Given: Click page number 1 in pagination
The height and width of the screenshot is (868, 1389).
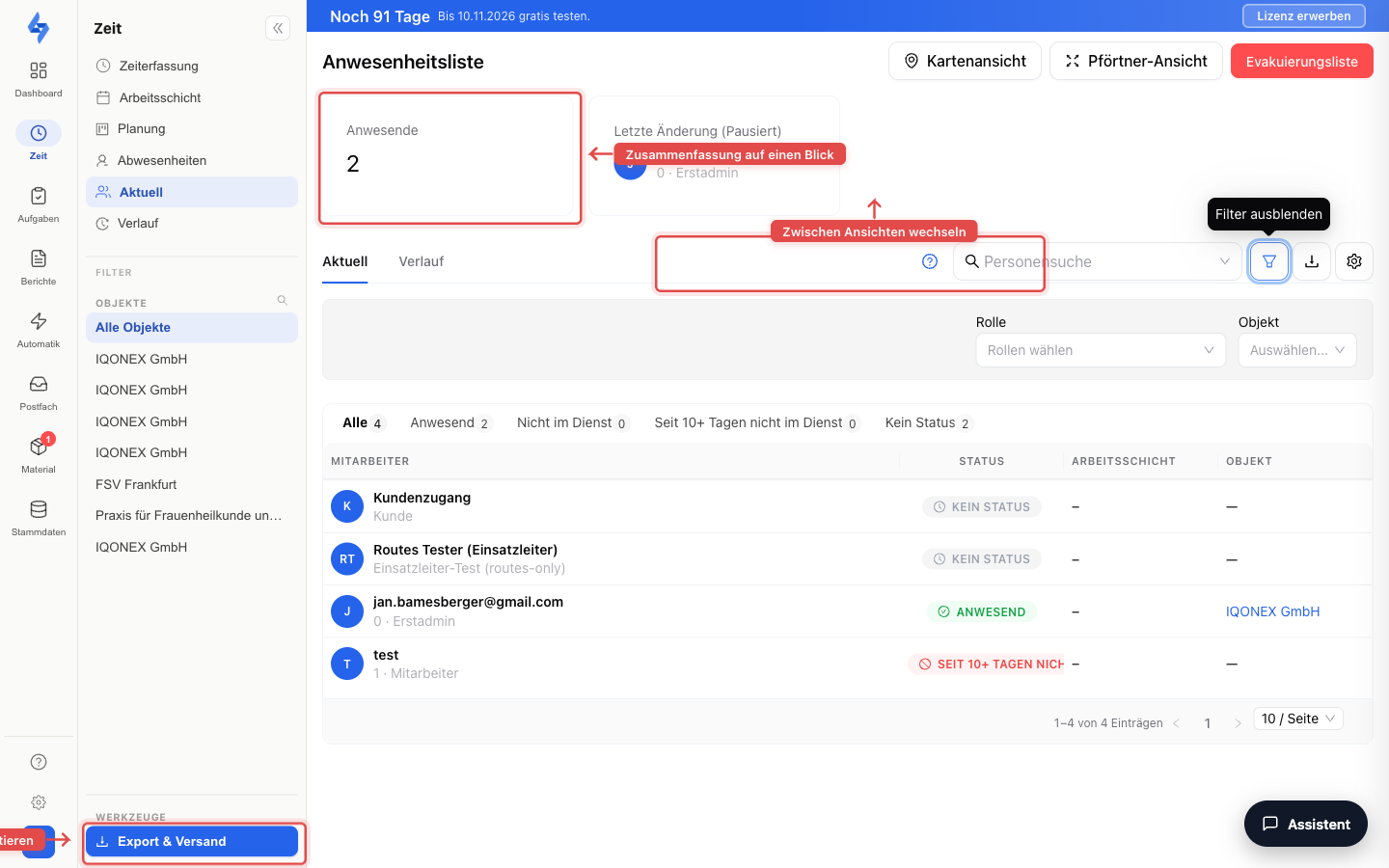Looking at the screenshot, I should click(x=1207, y=723).
